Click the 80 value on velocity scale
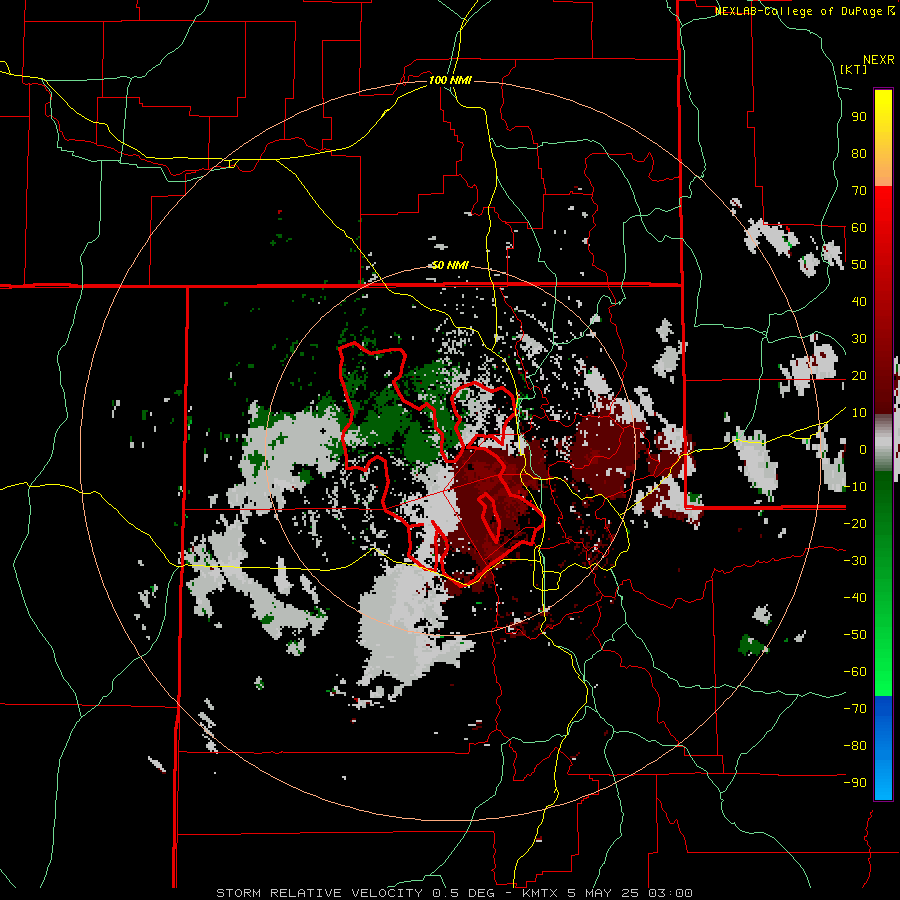Image resolution: width=900 pixels, height=900 pixels. click(x=859, y=153)
